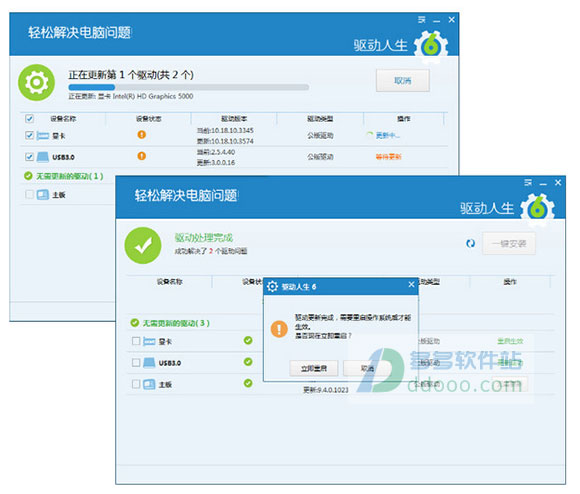Check the 显卡 checkbox in front window
Viewport: 580px width, 494px height.
point(136,341)
